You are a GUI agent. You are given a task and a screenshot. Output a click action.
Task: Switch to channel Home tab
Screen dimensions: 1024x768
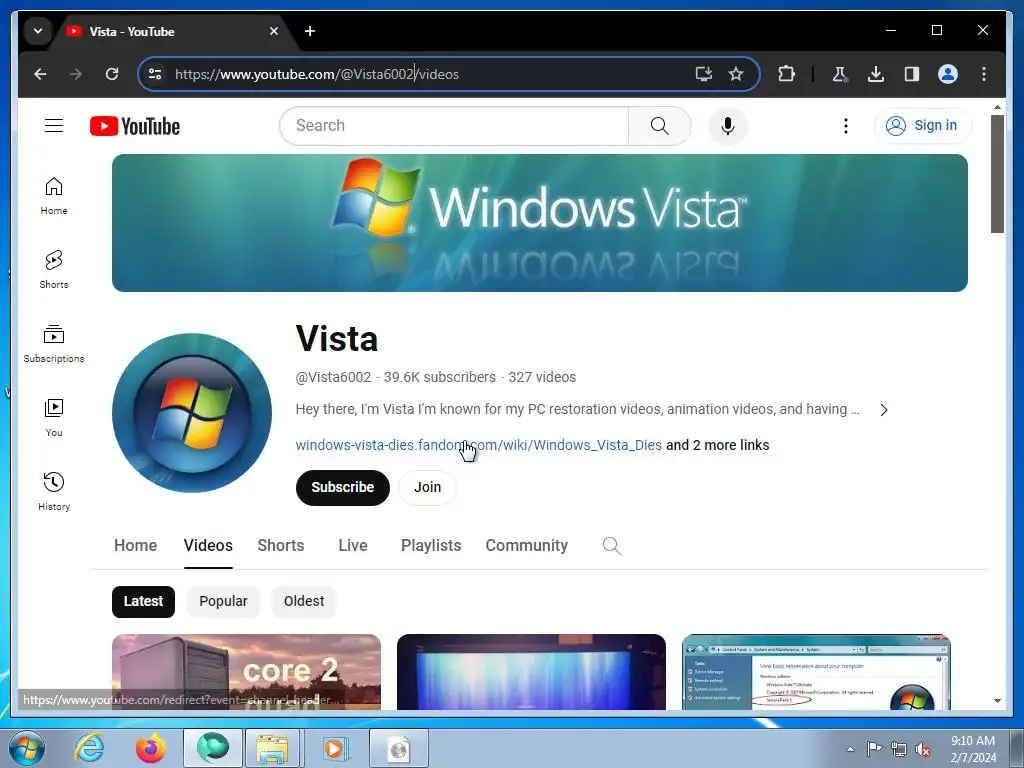pyautogui.click(x=135, y=545)
